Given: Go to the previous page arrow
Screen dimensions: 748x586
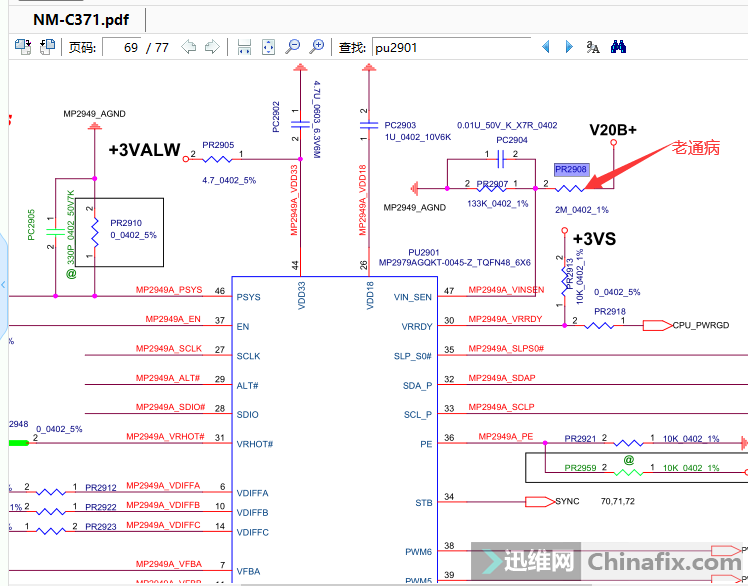Looking at the screenshot, I should coord(188,47).
